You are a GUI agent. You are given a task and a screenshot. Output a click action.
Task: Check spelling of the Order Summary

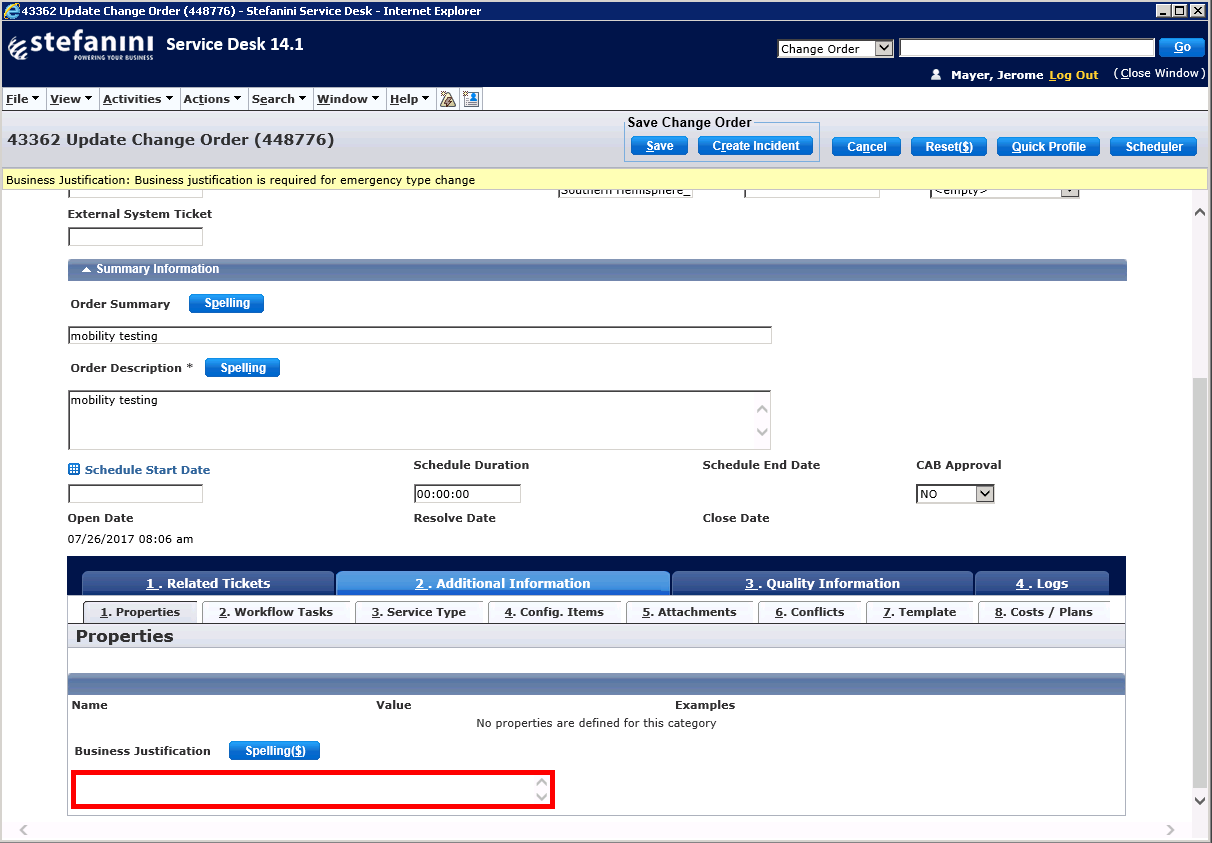227,303
